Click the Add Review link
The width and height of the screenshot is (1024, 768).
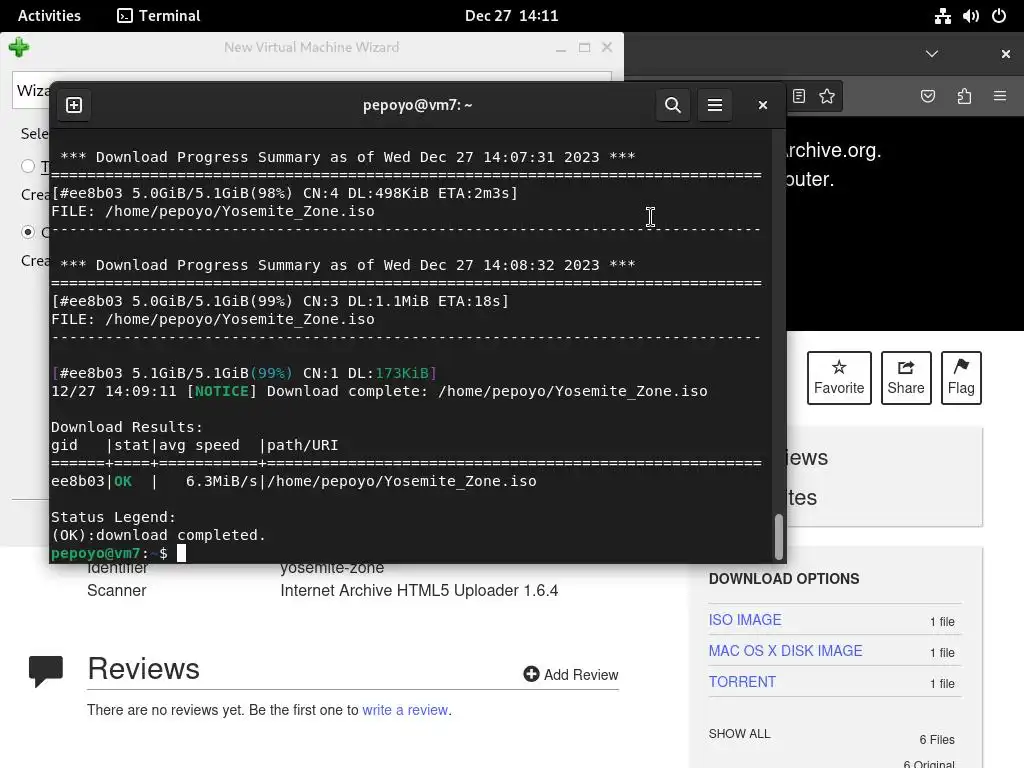click(x=571, y=675)
